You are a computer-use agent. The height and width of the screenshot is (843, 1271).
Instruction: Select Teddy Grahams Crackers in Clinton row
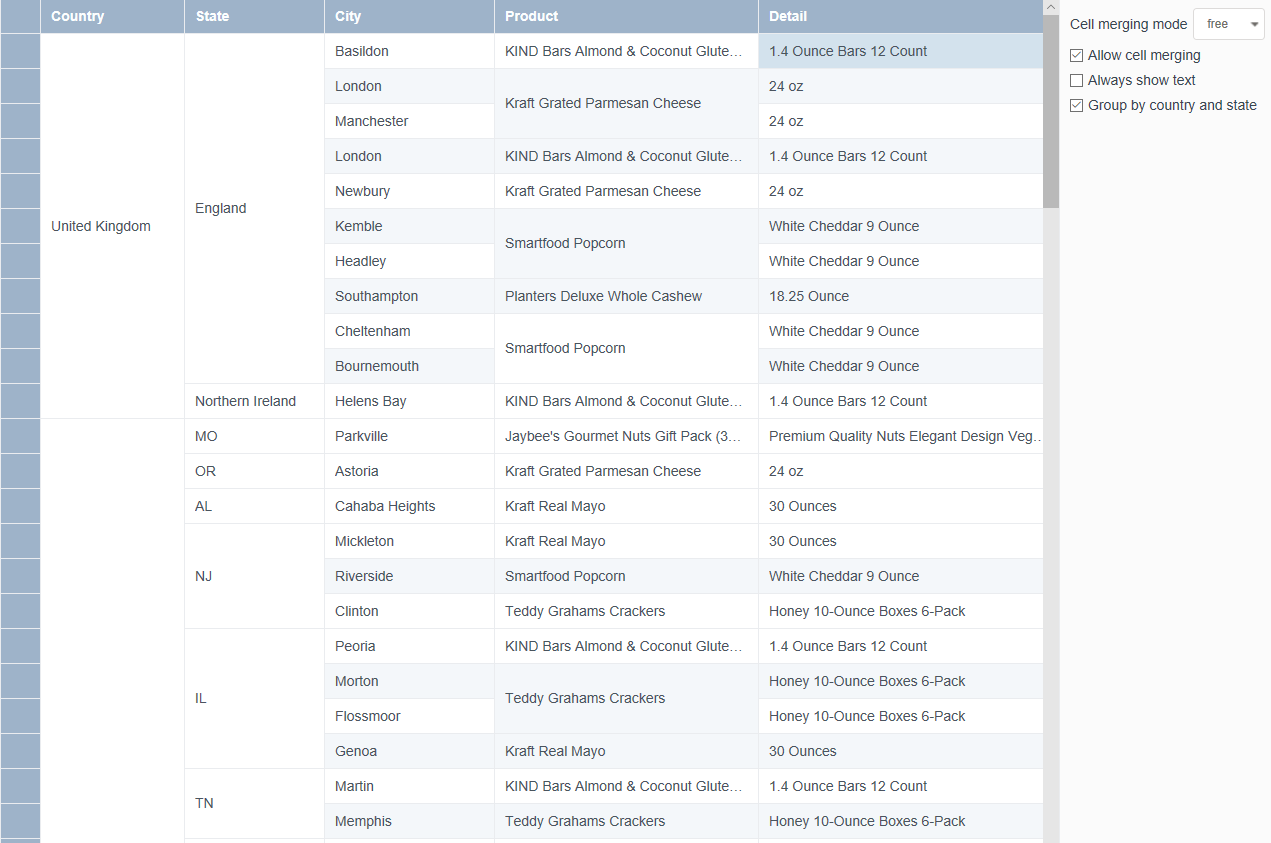click(x=626, y=611)
